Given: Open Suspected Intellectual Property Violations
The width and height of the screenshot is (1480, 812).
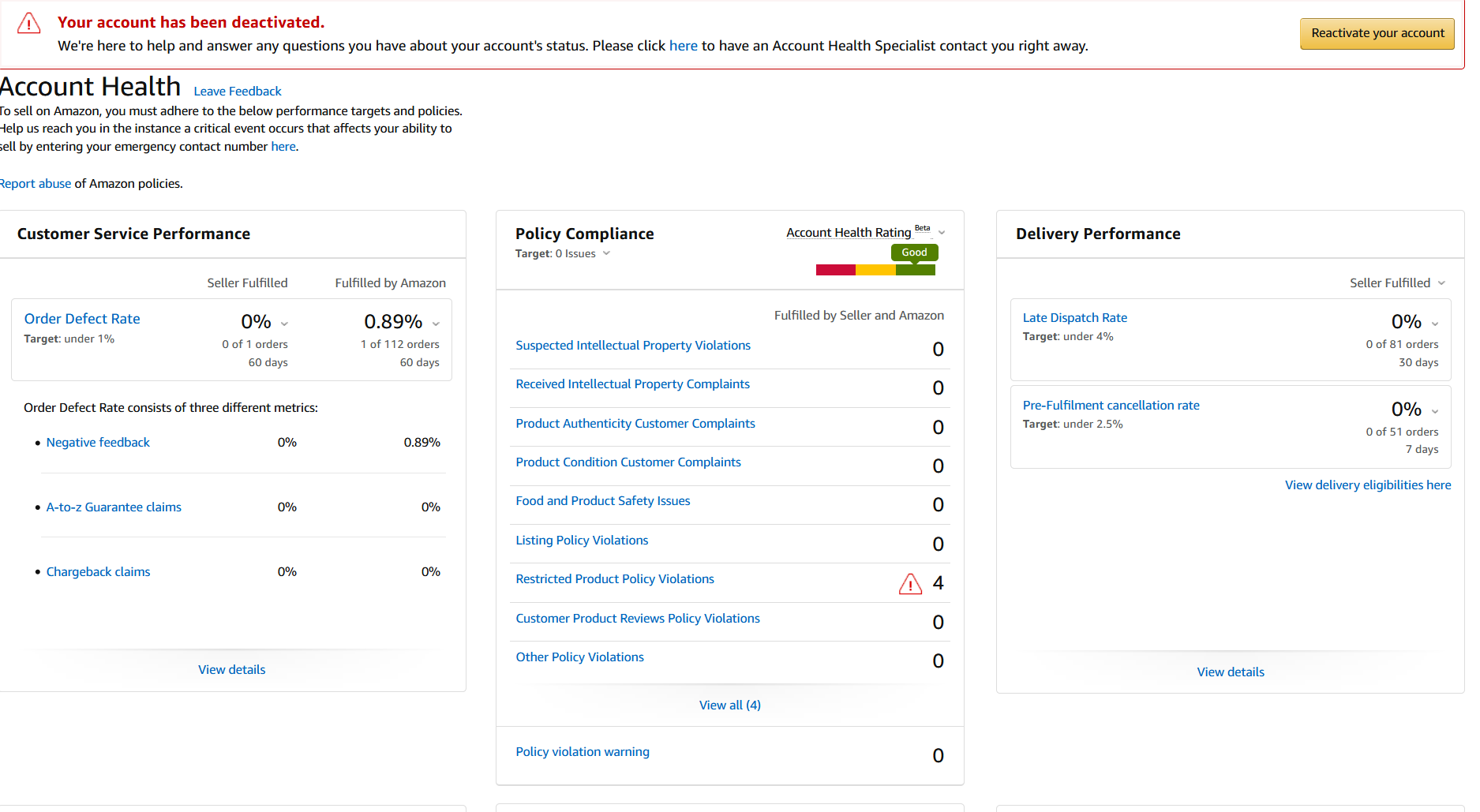Looking at the screenshot, I should pyautogui.click(x=633, y=346).
